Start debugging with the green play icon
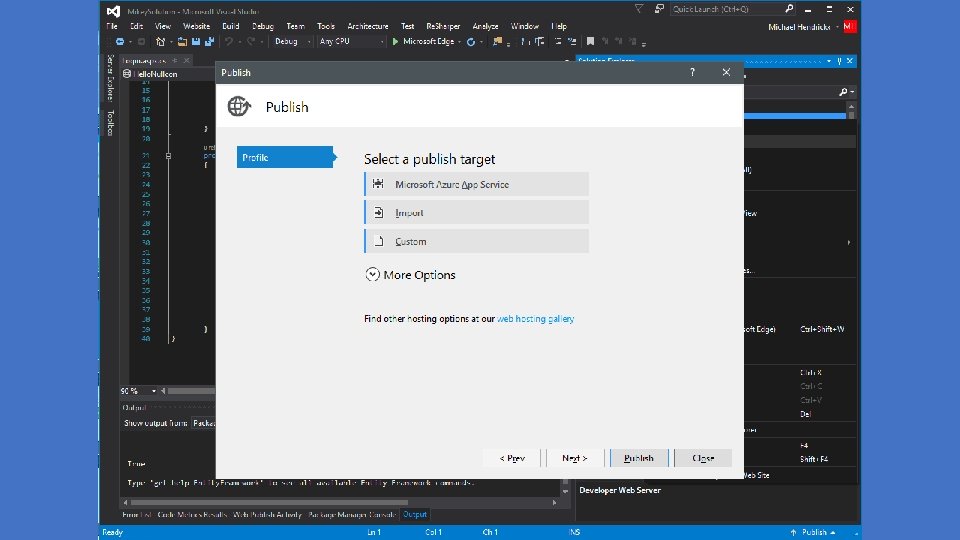 tap(395, 42)
